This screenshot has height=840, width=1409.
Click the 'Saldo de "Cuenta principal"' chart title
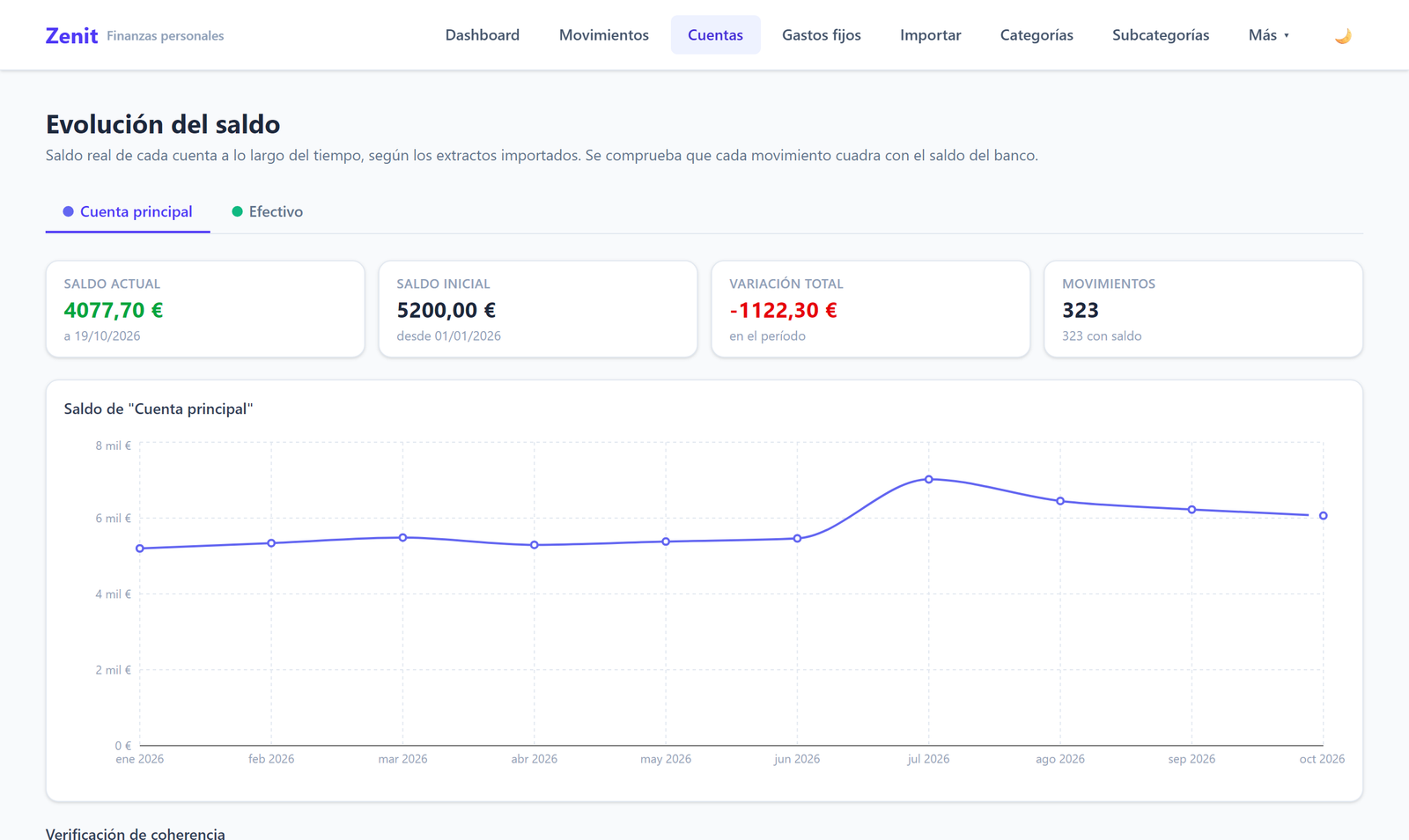tap(159, 409)
